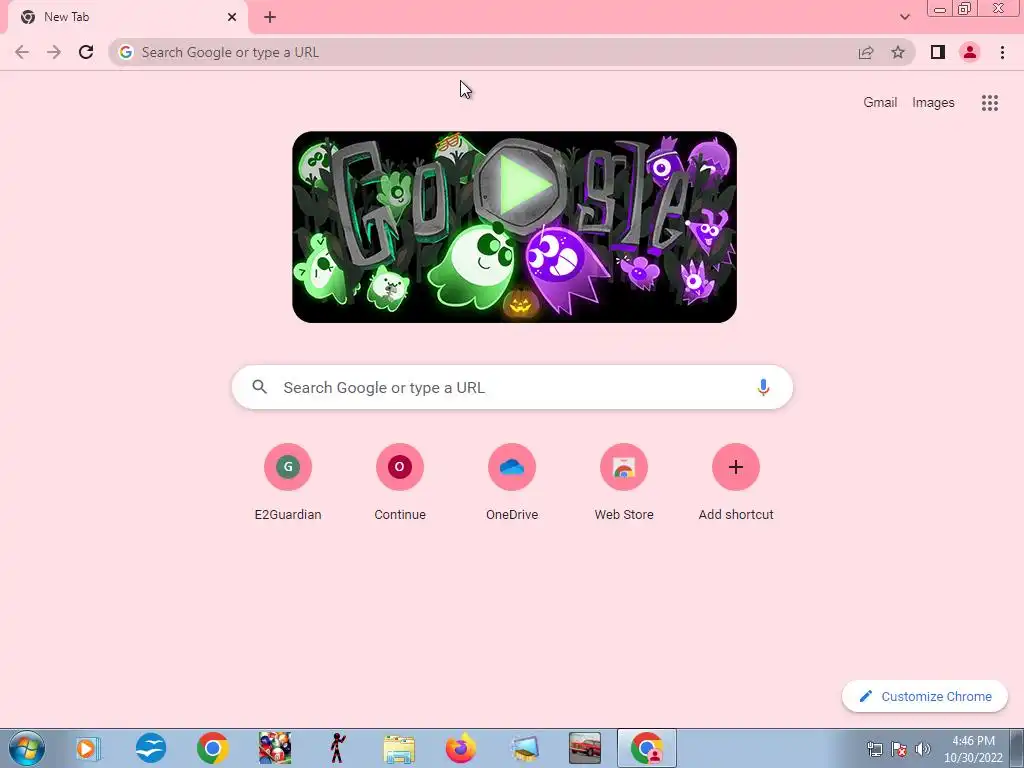Bookmark this tab with the star icon
The height and width of the screenshot is (768, 1024).
[898, 52]
